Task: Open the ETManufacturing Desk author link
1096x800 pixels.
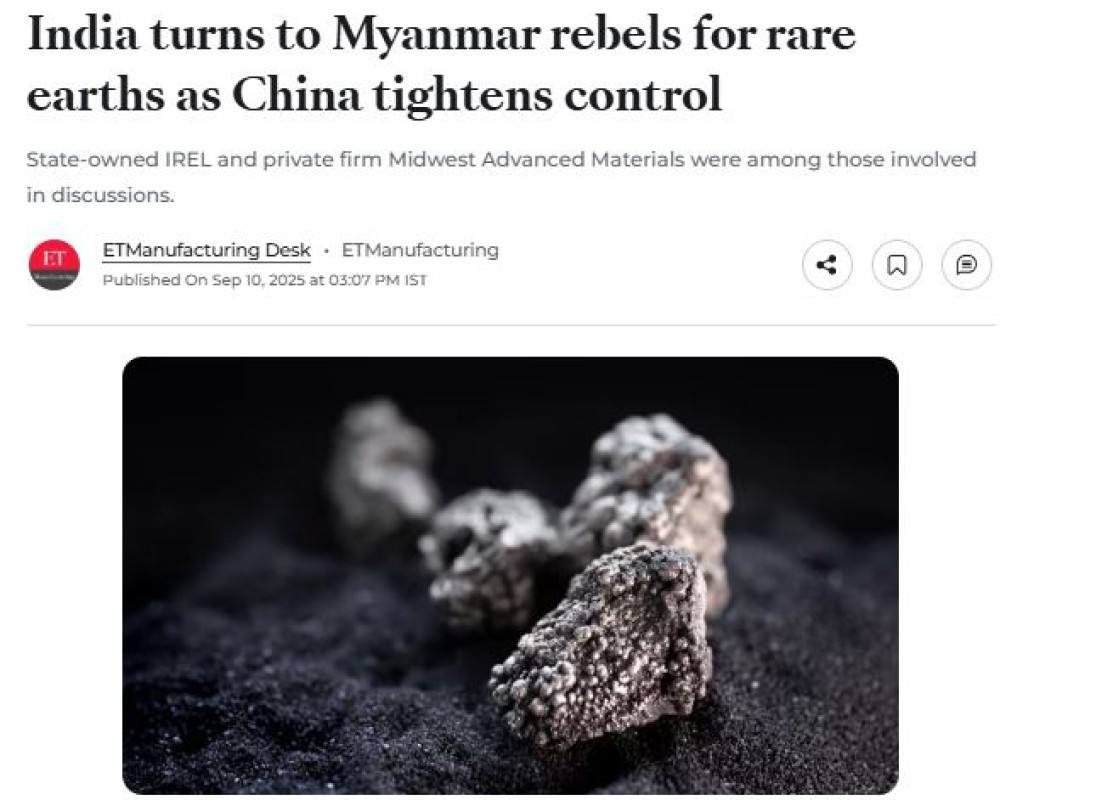Action: click(206, 250)
